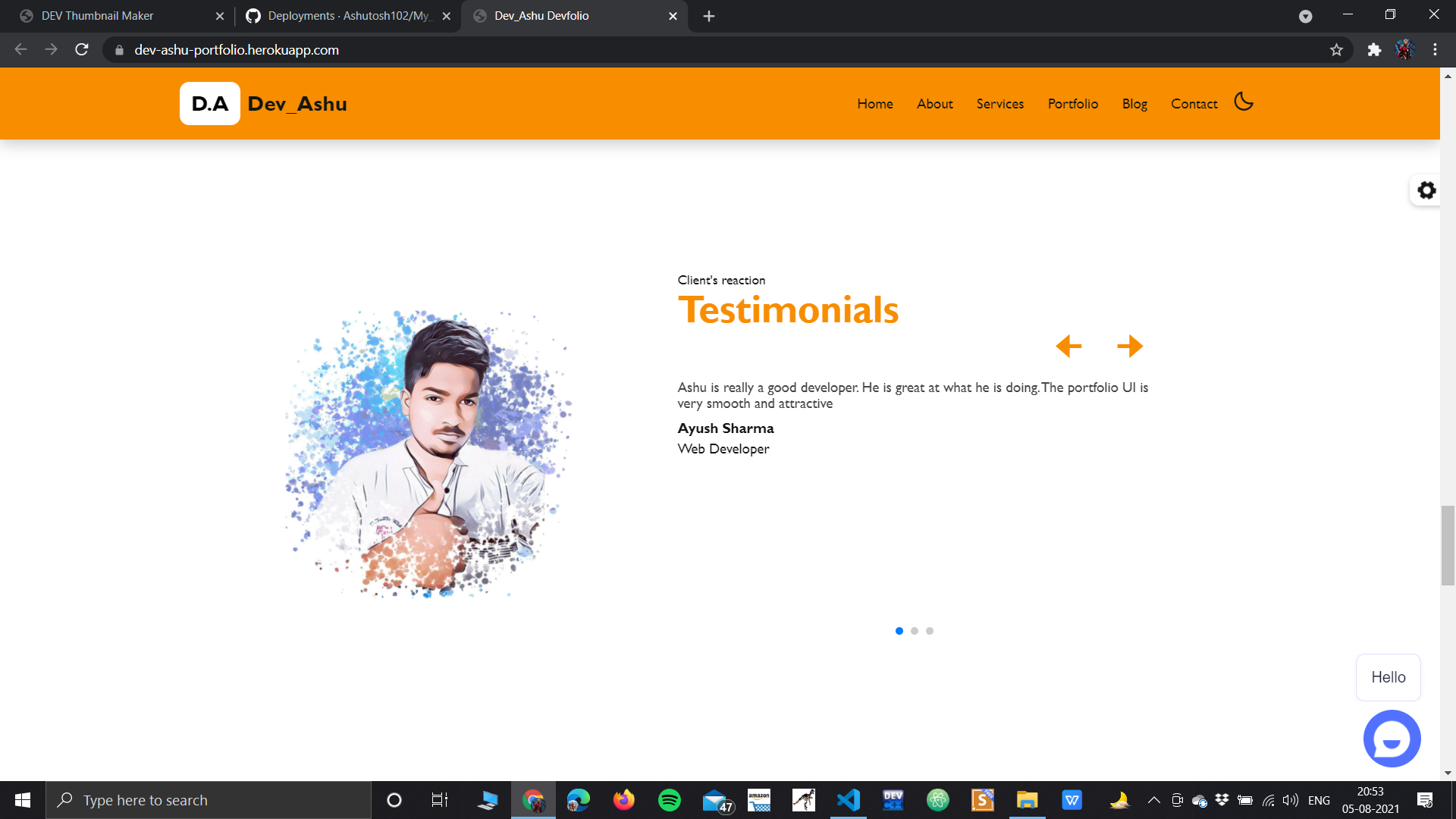
Task: Click the speaker icon in the system tray
Action: pyautogui.click(x=1289, y=800)
